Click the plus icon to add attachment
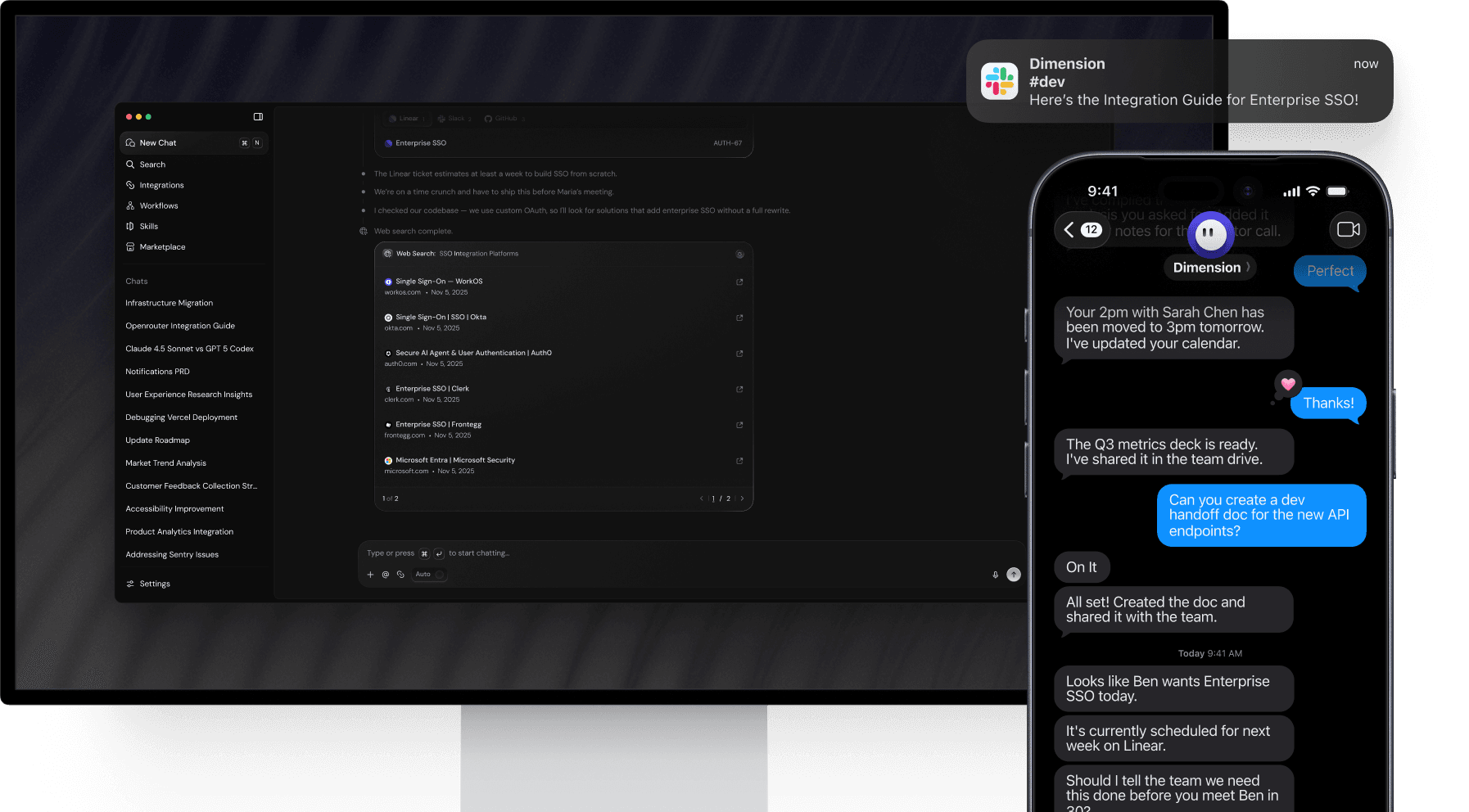The width and height of the screenshot is (1469, 812). point(370,575)
